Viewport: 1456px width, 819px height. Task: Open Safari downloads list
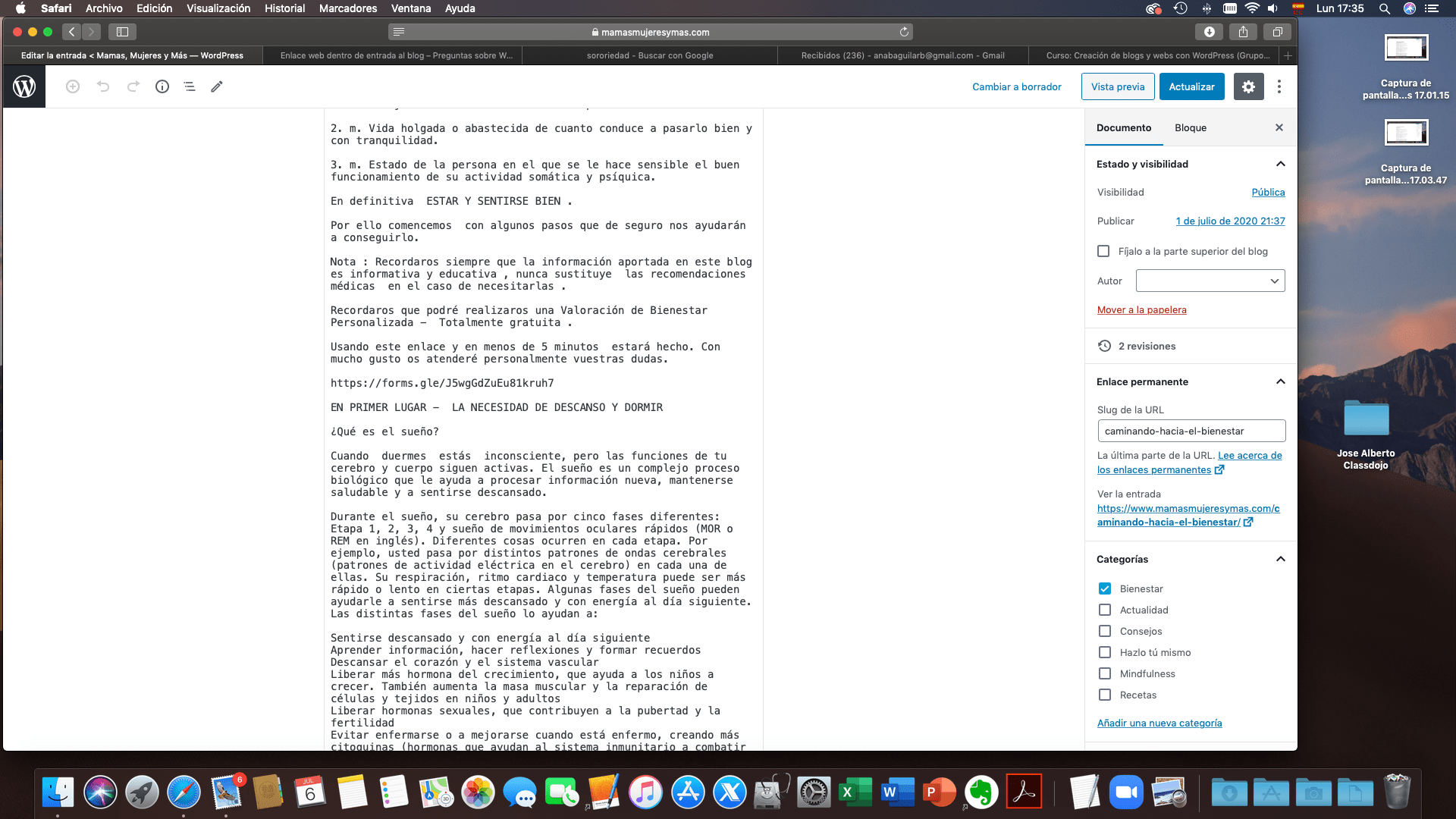click(1210, 32)
